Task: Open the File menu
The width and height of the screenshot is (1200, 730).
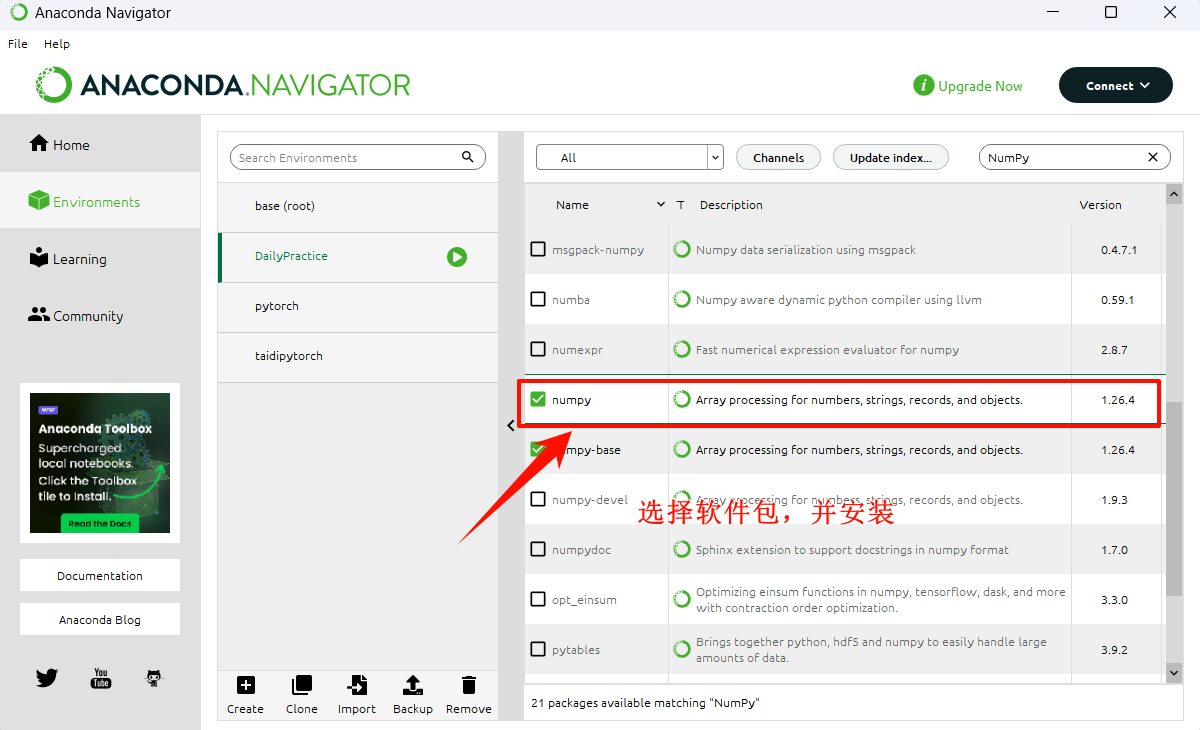Action: pos(18,44)
